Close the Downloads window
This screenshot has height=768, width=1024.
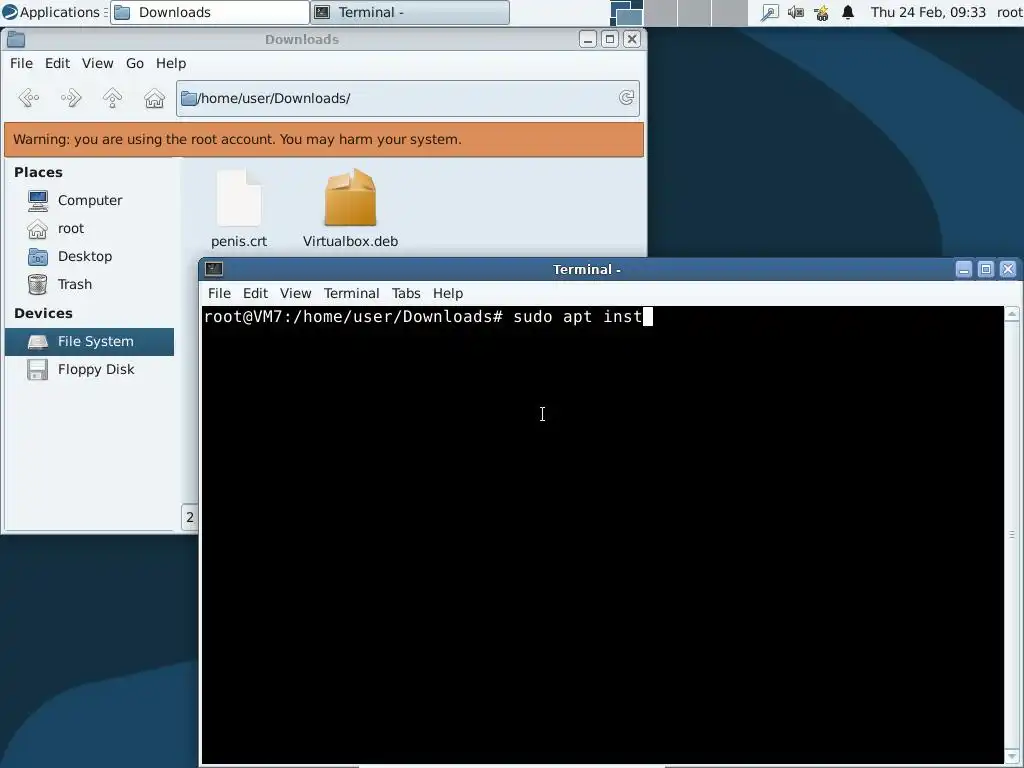point(632,39)
